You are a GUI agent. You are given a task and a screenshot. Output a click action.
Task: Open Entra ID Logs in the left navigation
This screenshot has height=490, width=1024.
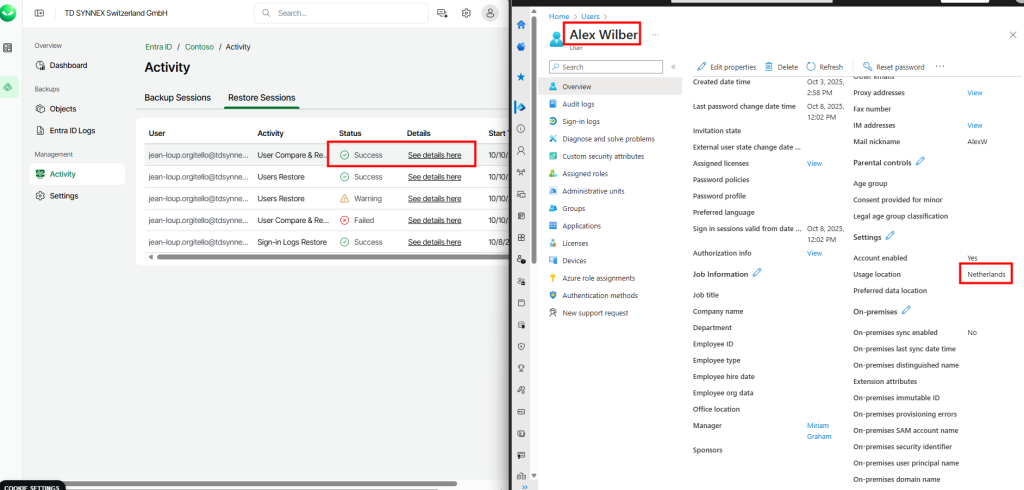(x=72, y=131)
